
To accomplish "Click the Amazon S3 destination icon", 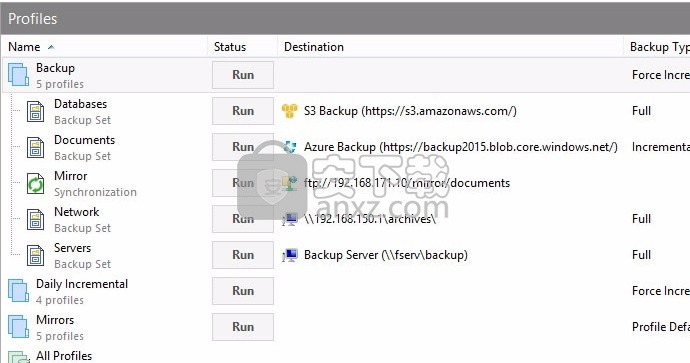I will pos(290,111).
